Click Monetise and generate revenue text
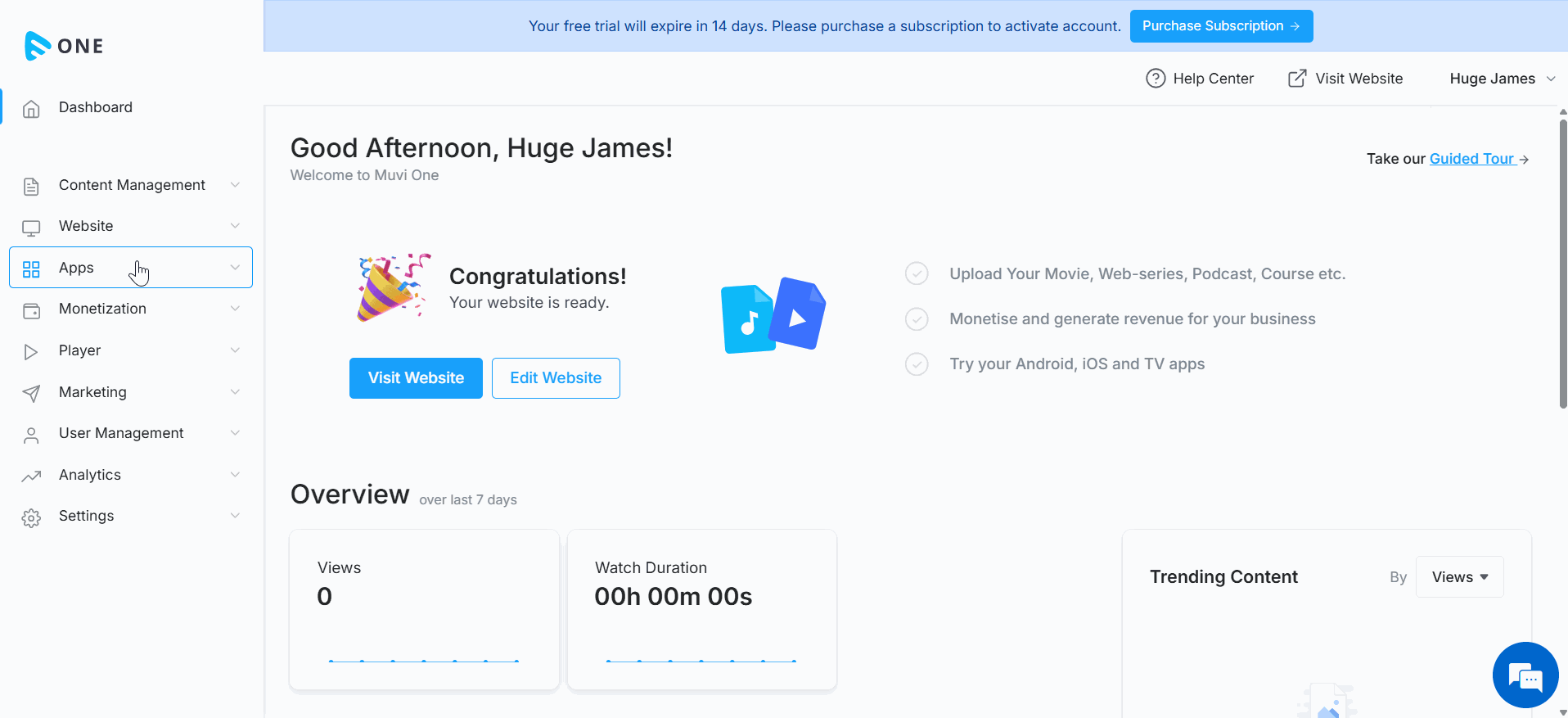The image size is (1568, 718). pyautogui.click(x=1133, y=319)
